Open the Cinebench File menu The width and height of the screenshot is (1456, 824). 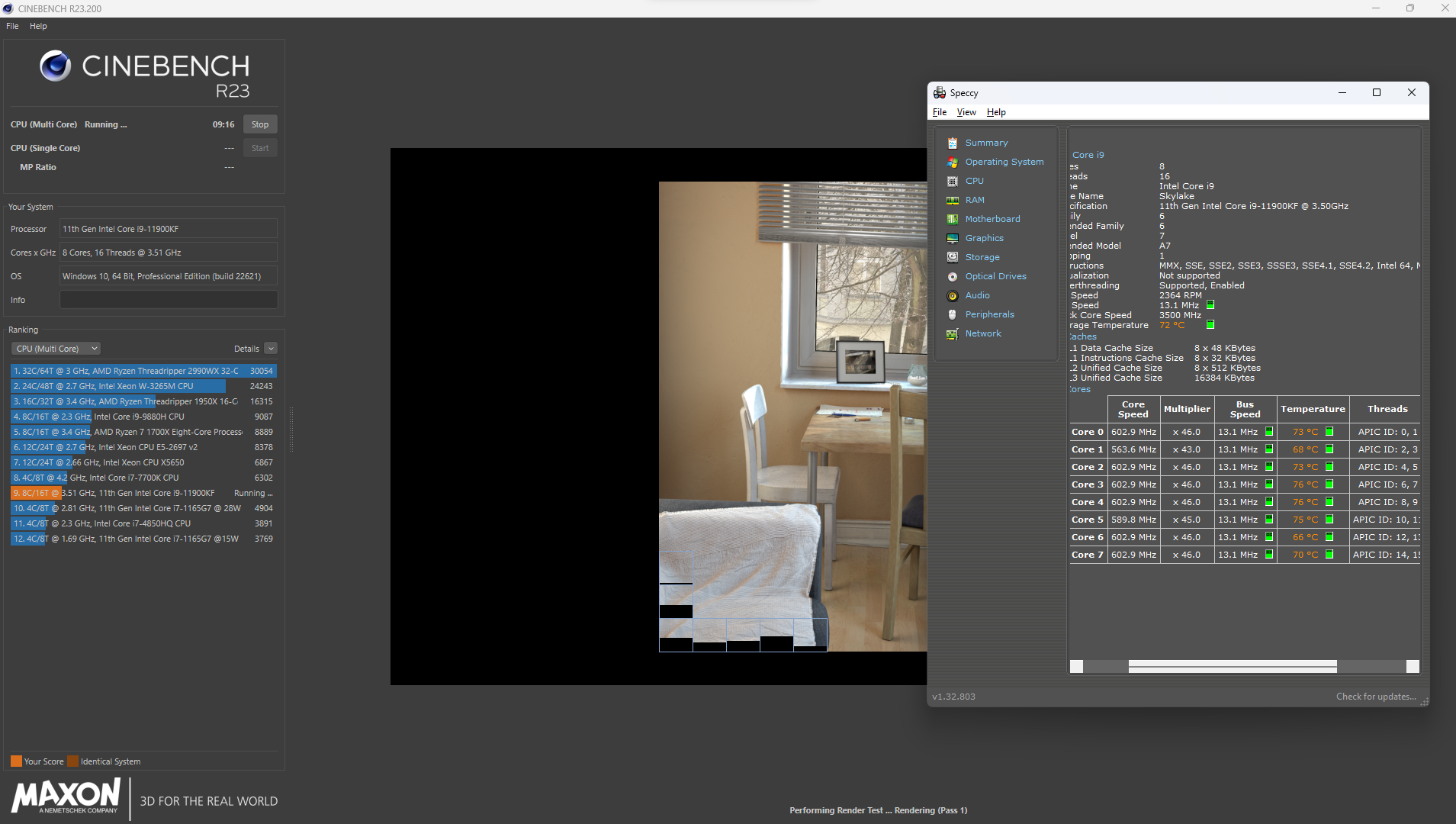pos(12,26)
